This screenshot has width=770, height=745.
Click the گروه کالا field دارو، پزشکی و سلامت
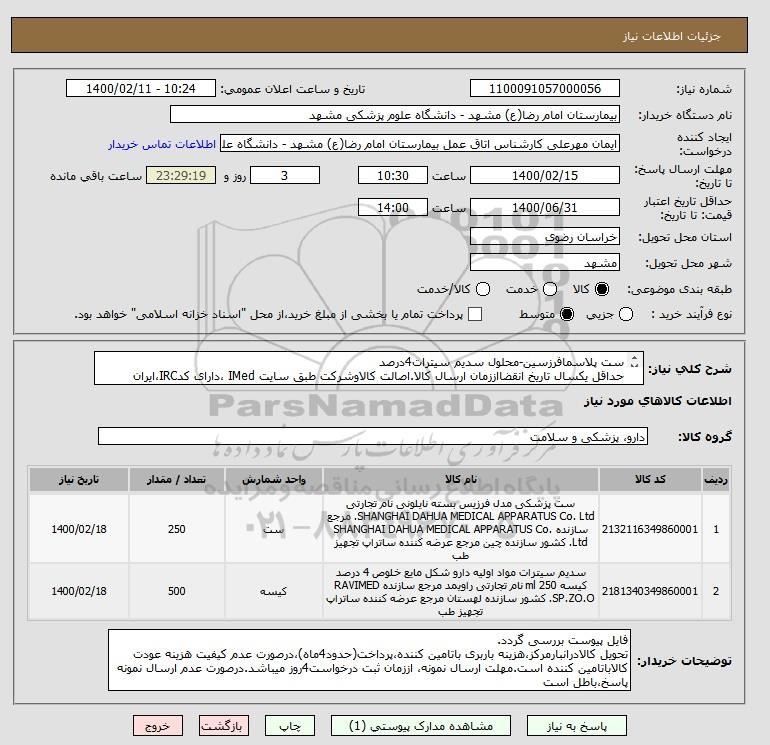coord(373,436)
